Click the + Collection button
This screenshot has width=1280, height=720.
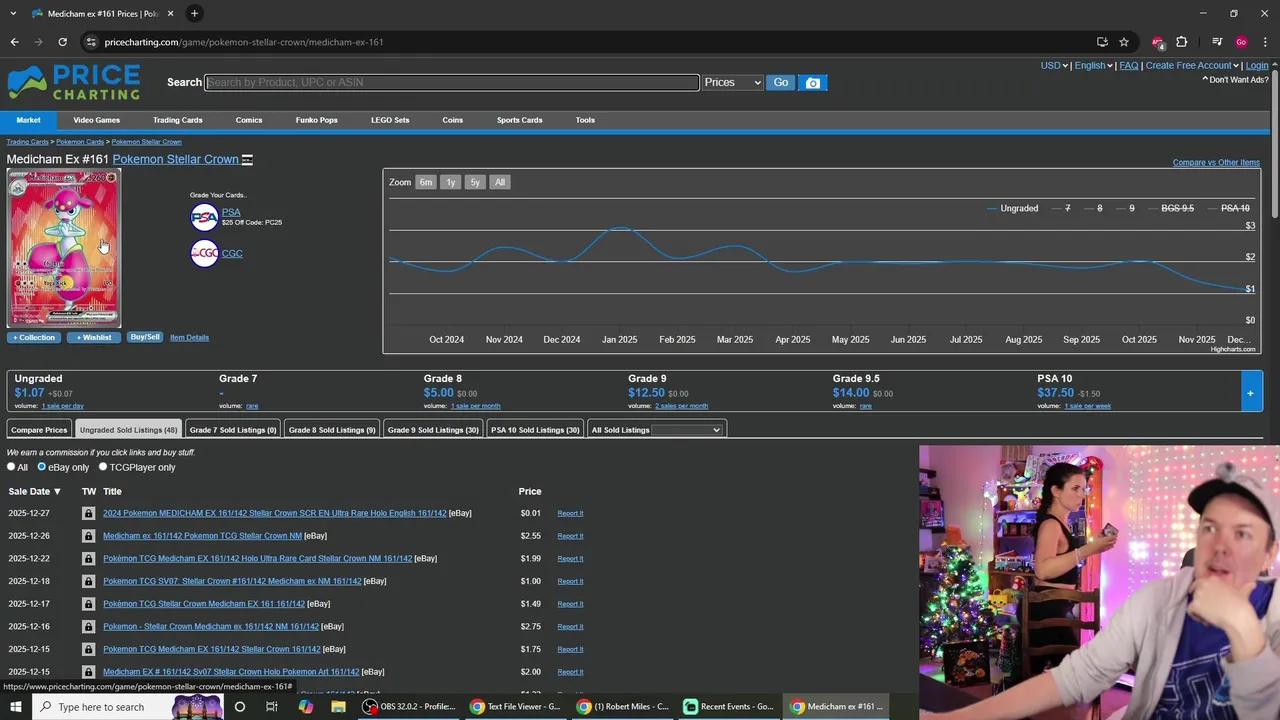34,337
